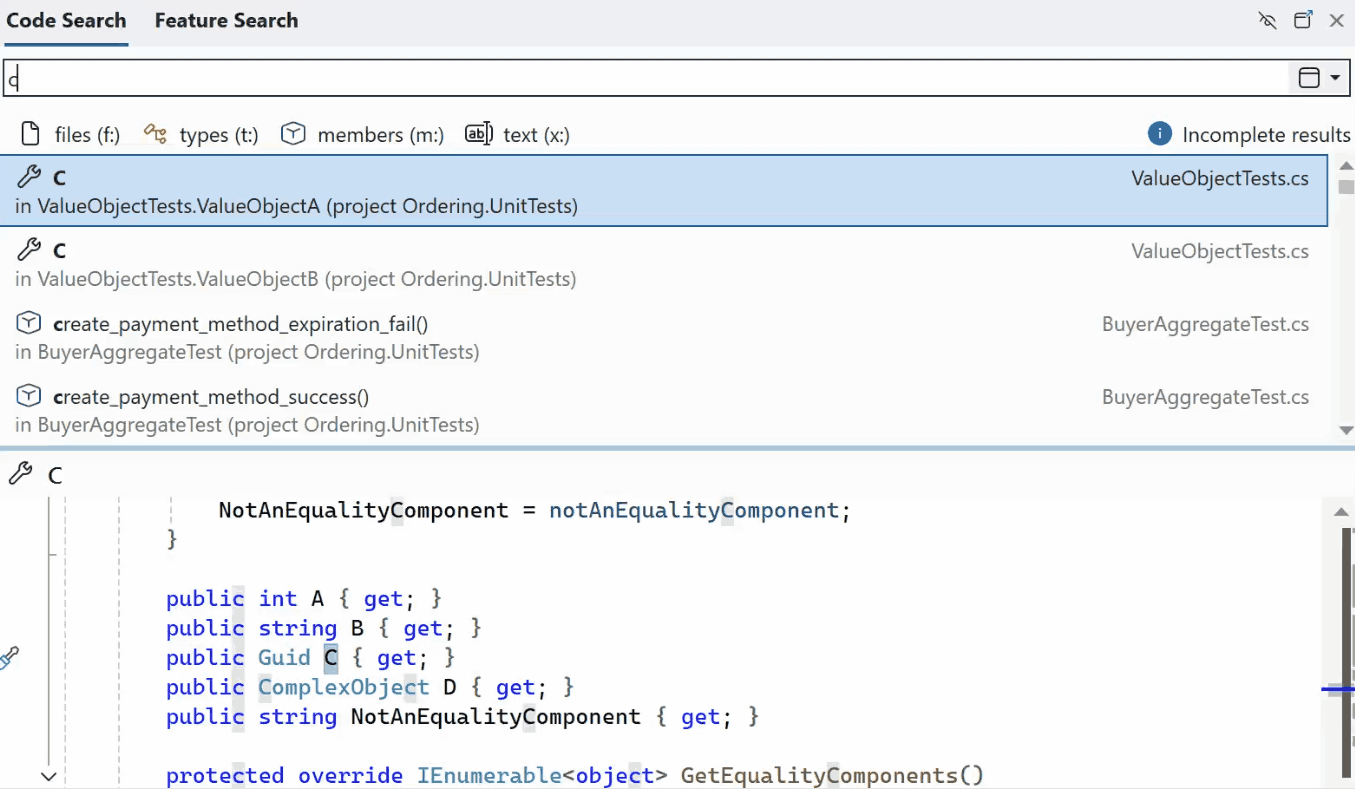This screenshot has height=789, width=1355.
Task: Click wrench icon of the ValueObjectB result
Action: (x=29, y=250)
